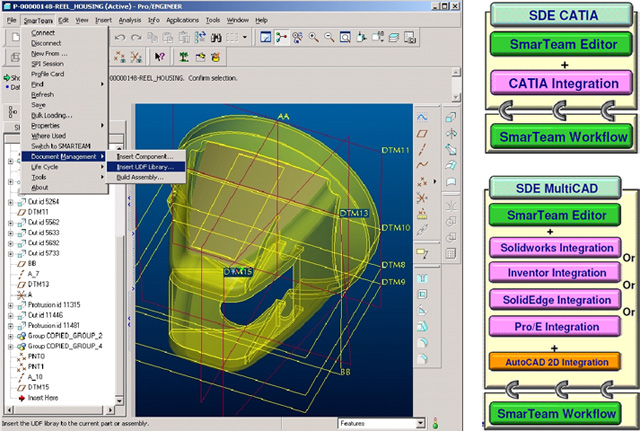Select the Revolve tool icon

coord(451,133)
